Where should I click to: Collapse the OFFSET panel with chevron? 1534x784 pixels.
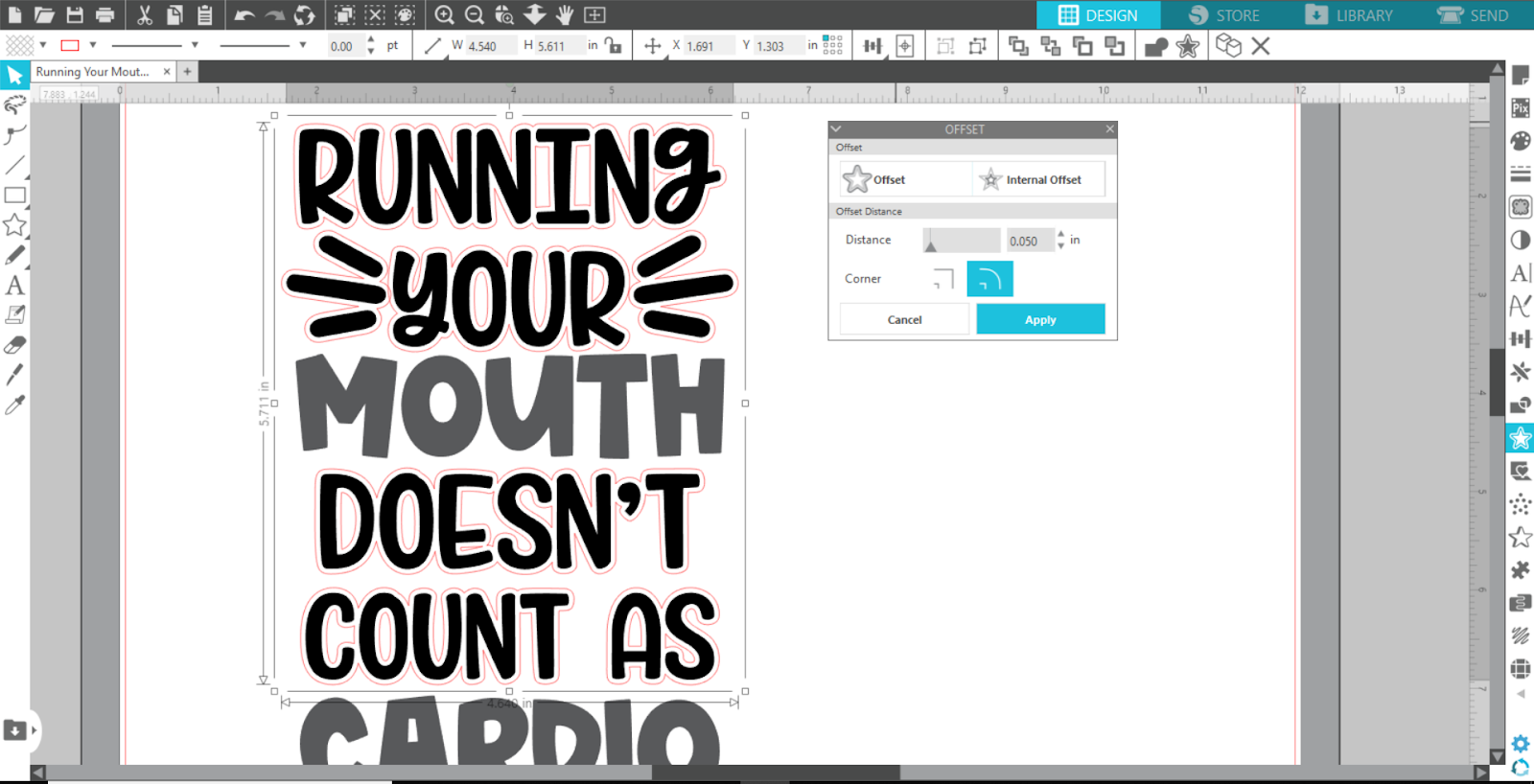coord(836,128)
